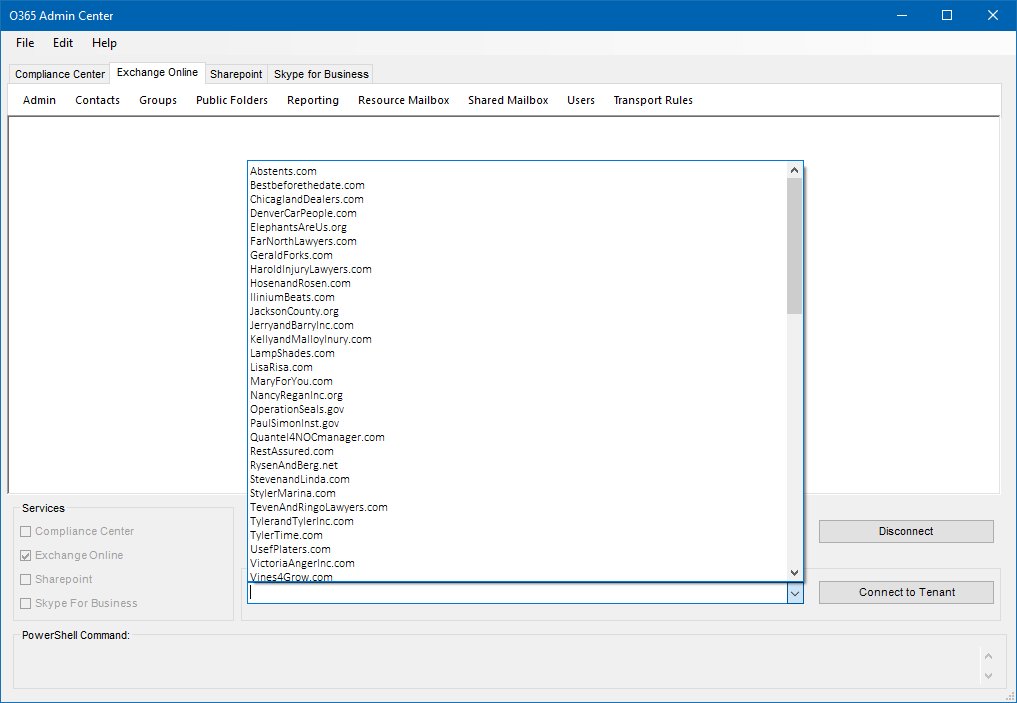The width and height of the screenshot is (1017, 703).
Task: Expand the tenant dropdown arrow
Action: click(795, 592)
